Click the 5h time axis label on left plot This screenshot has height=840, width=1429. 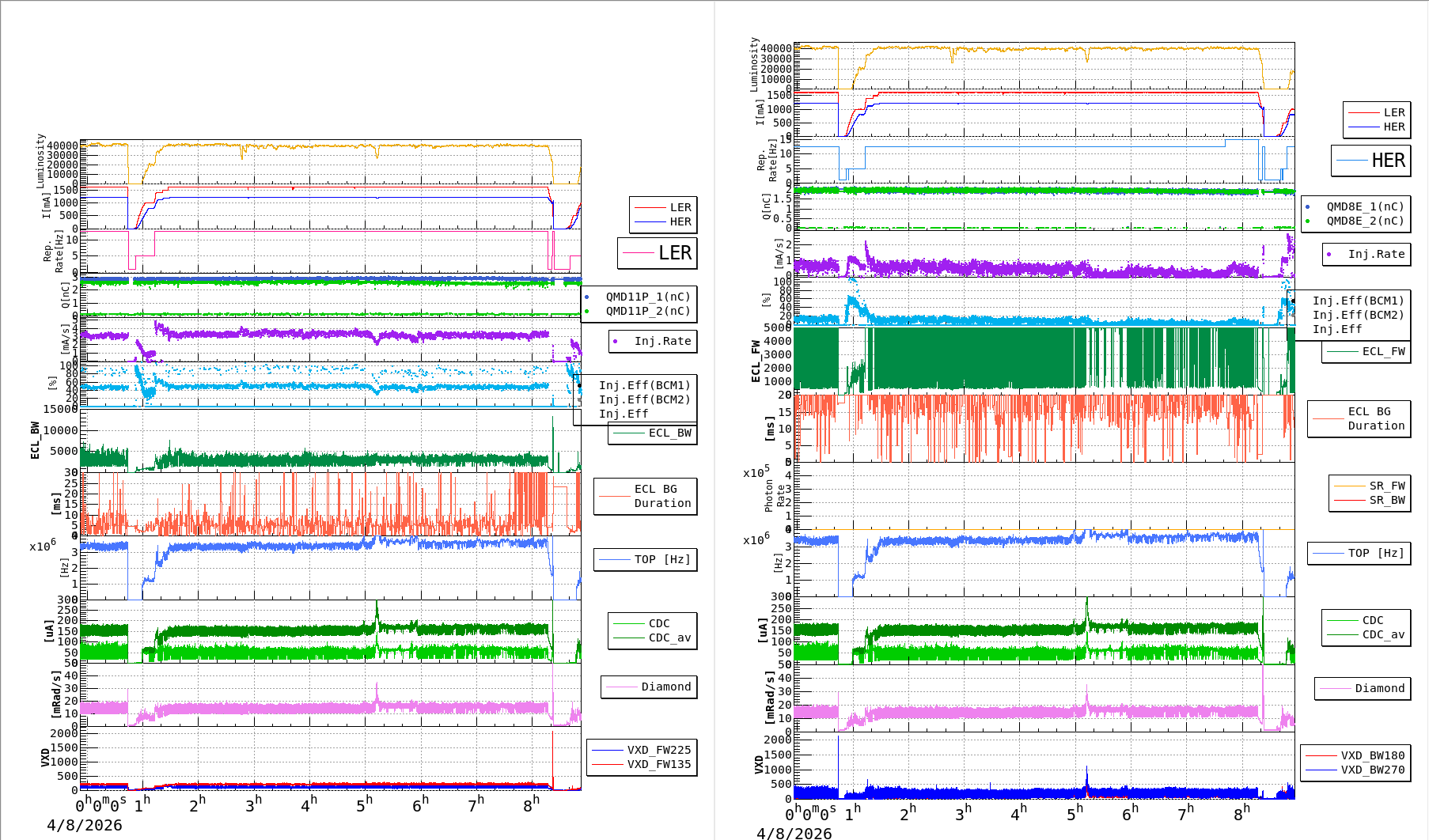[x=363, y=804]
